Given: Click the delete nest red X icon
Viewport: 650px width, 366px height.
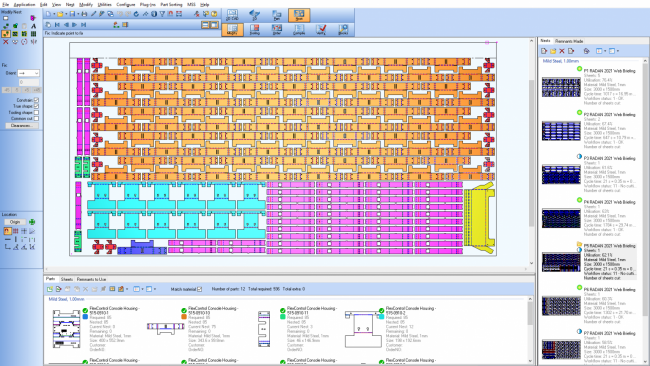Looking at the screenshot, I should point(562,51).
